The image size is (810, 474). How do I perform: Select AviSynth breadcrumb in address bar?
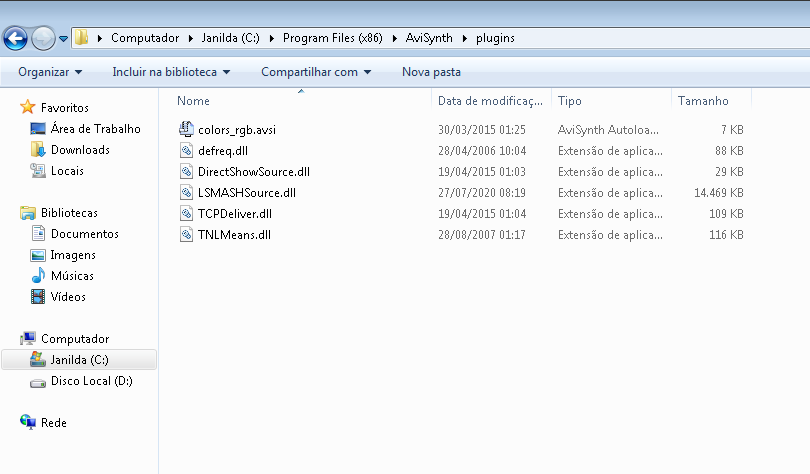coord(429,38)
